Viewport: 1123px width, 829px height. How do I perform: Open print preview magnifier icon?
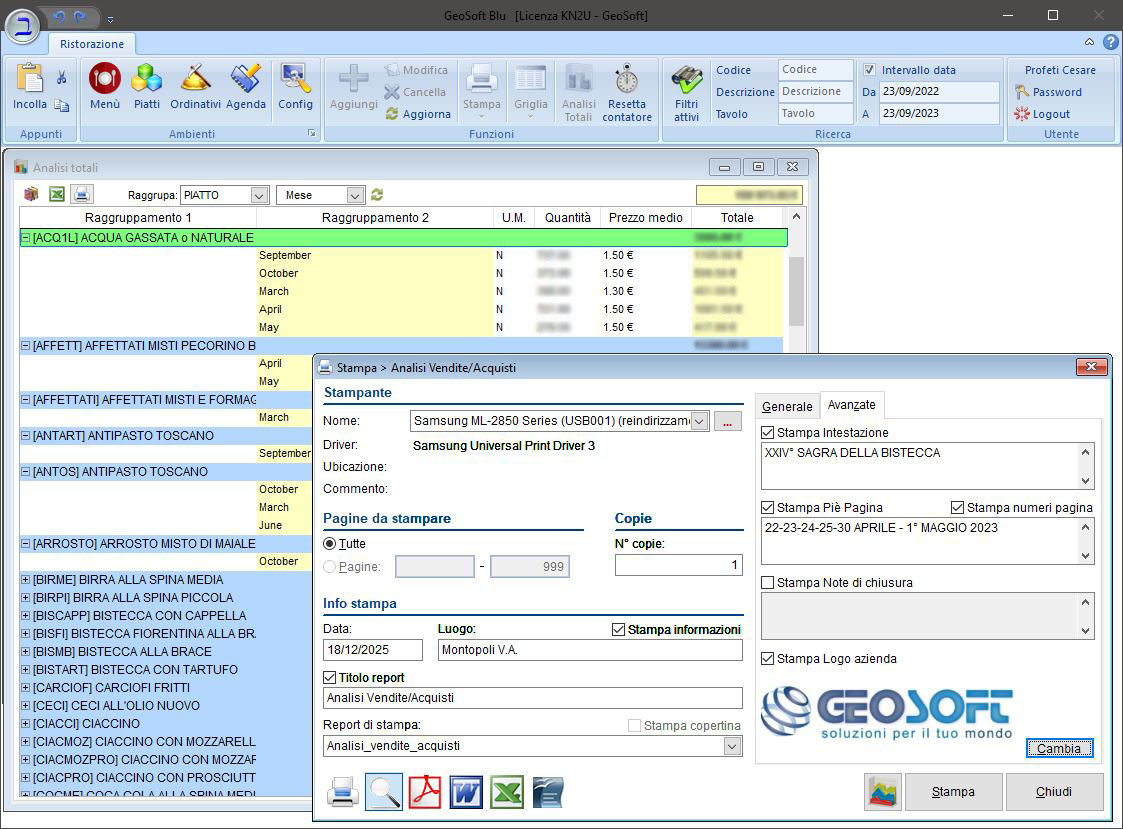[384, 792]
